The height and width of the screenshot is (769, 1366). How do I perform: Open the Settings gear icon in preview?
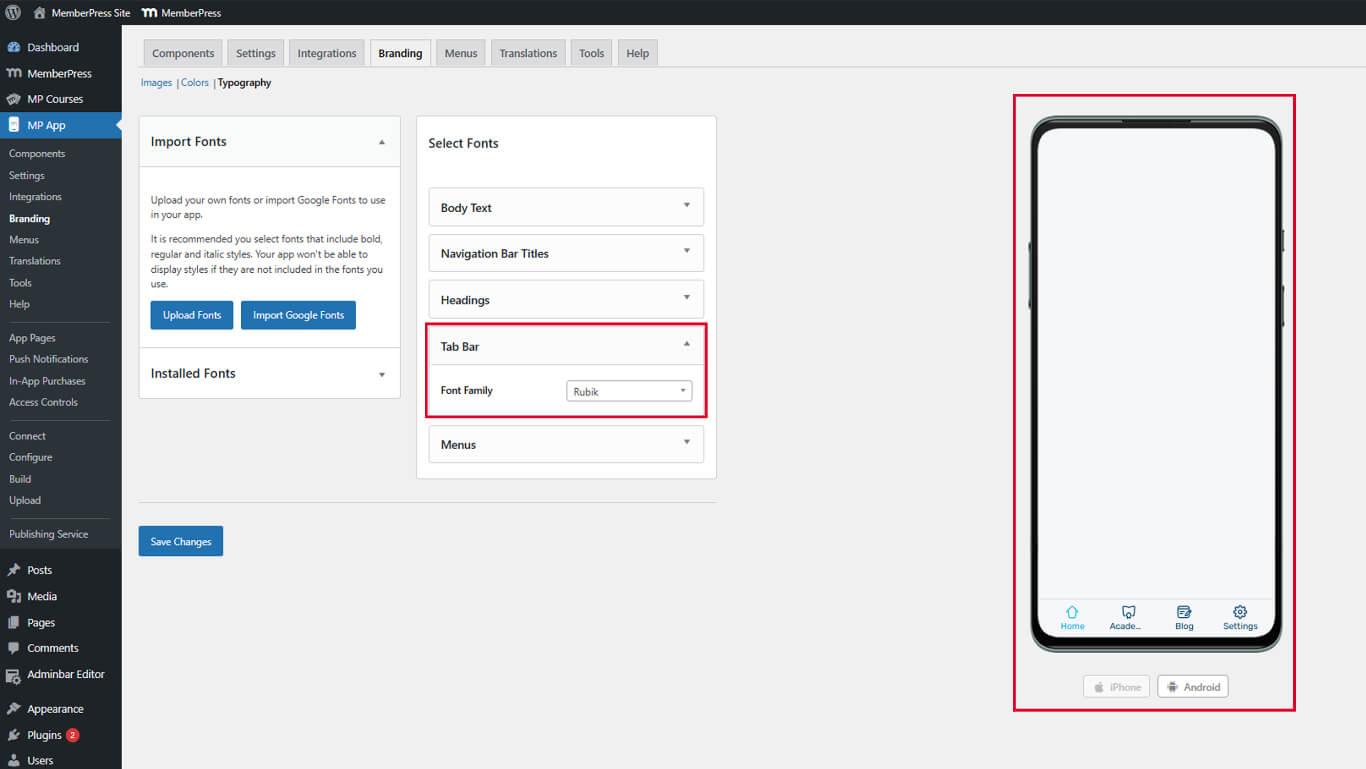1240,612
